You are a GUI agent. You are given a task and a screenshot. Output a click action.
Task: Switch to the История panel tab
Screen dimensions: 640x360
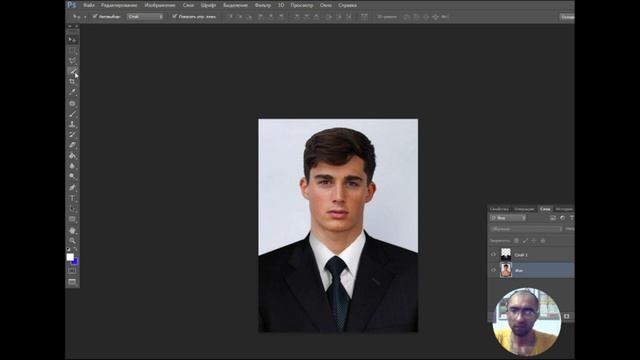[x=564, y=209]
